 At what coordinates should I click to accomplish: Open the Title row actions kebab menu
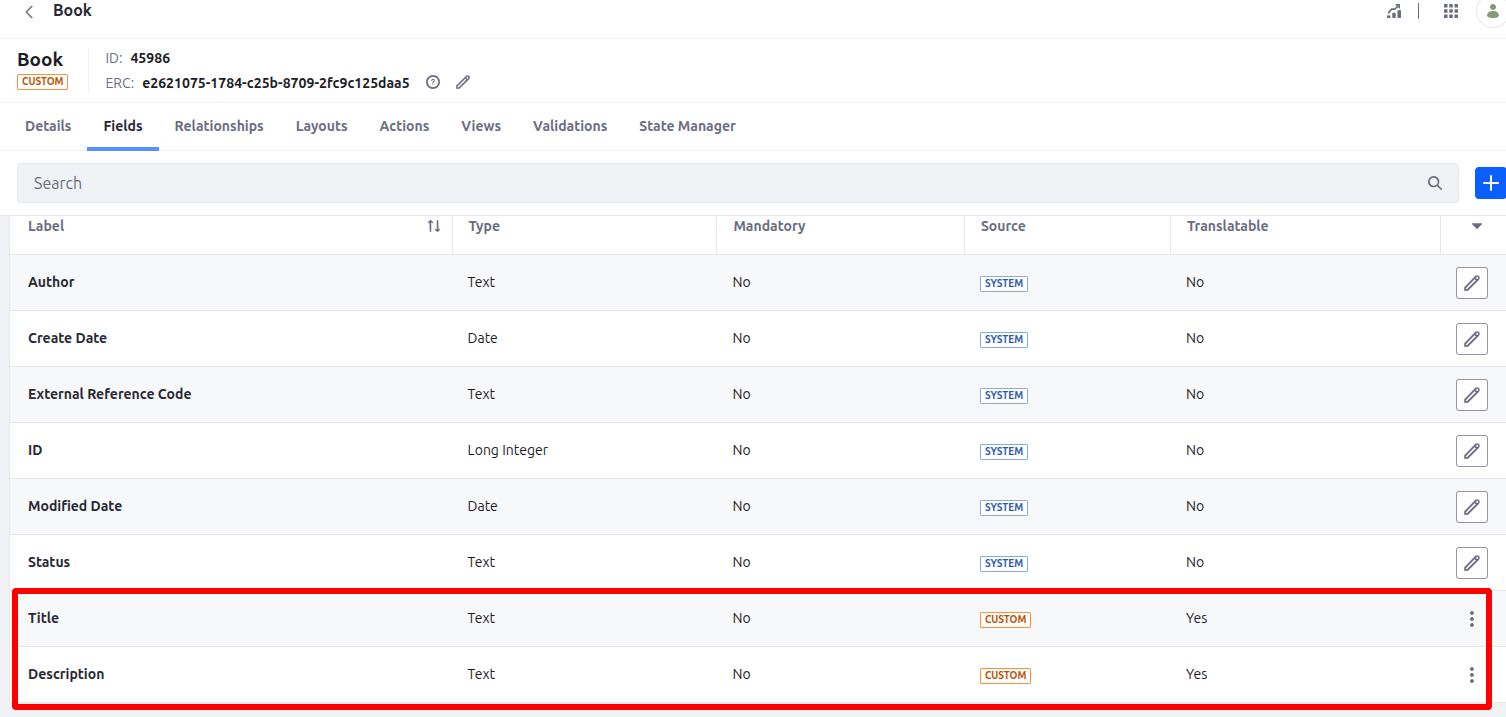coord(1471,619)
